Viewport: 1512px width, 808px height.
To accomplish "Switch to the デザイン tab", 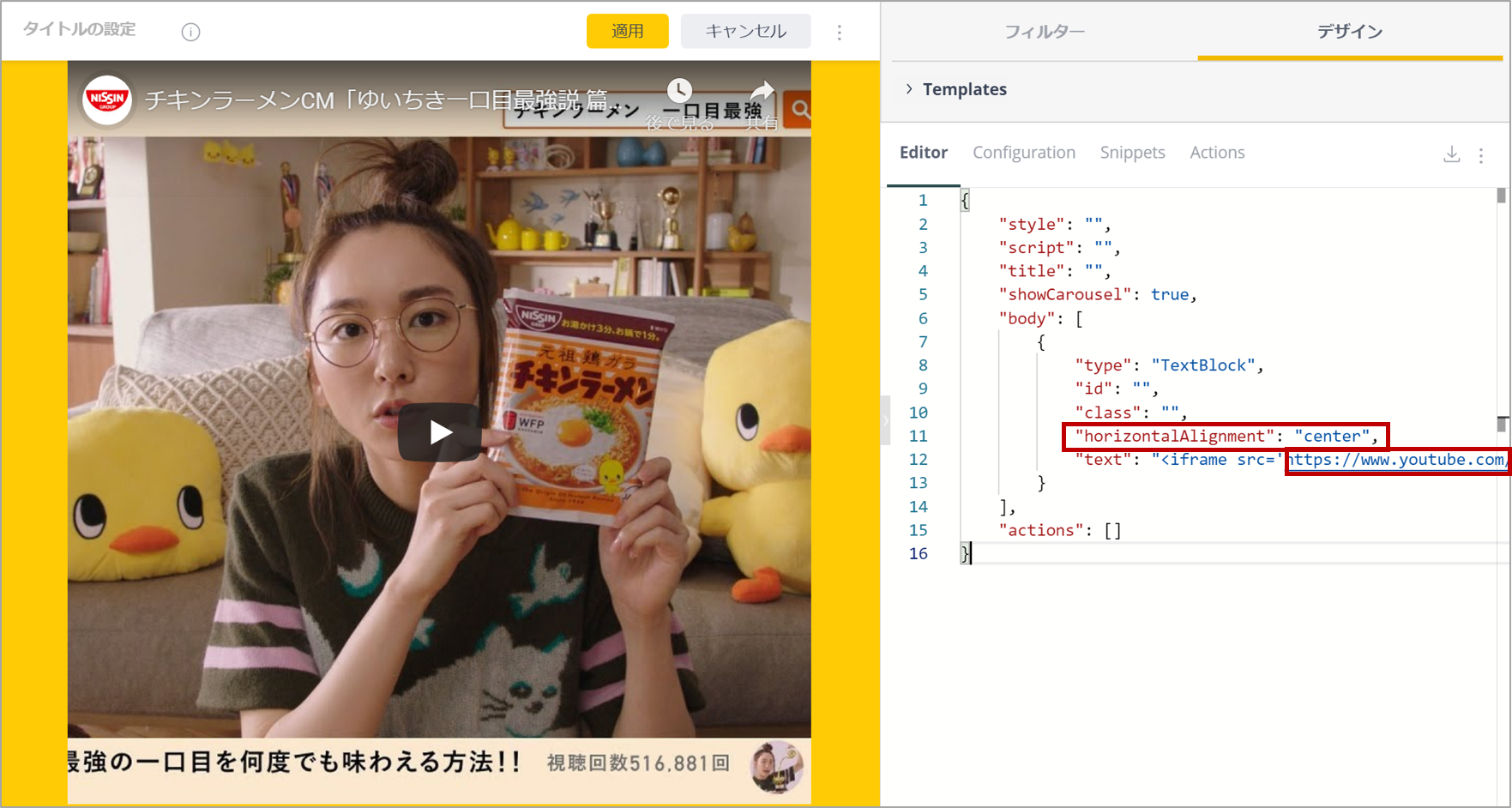I will pos(1350,32).
